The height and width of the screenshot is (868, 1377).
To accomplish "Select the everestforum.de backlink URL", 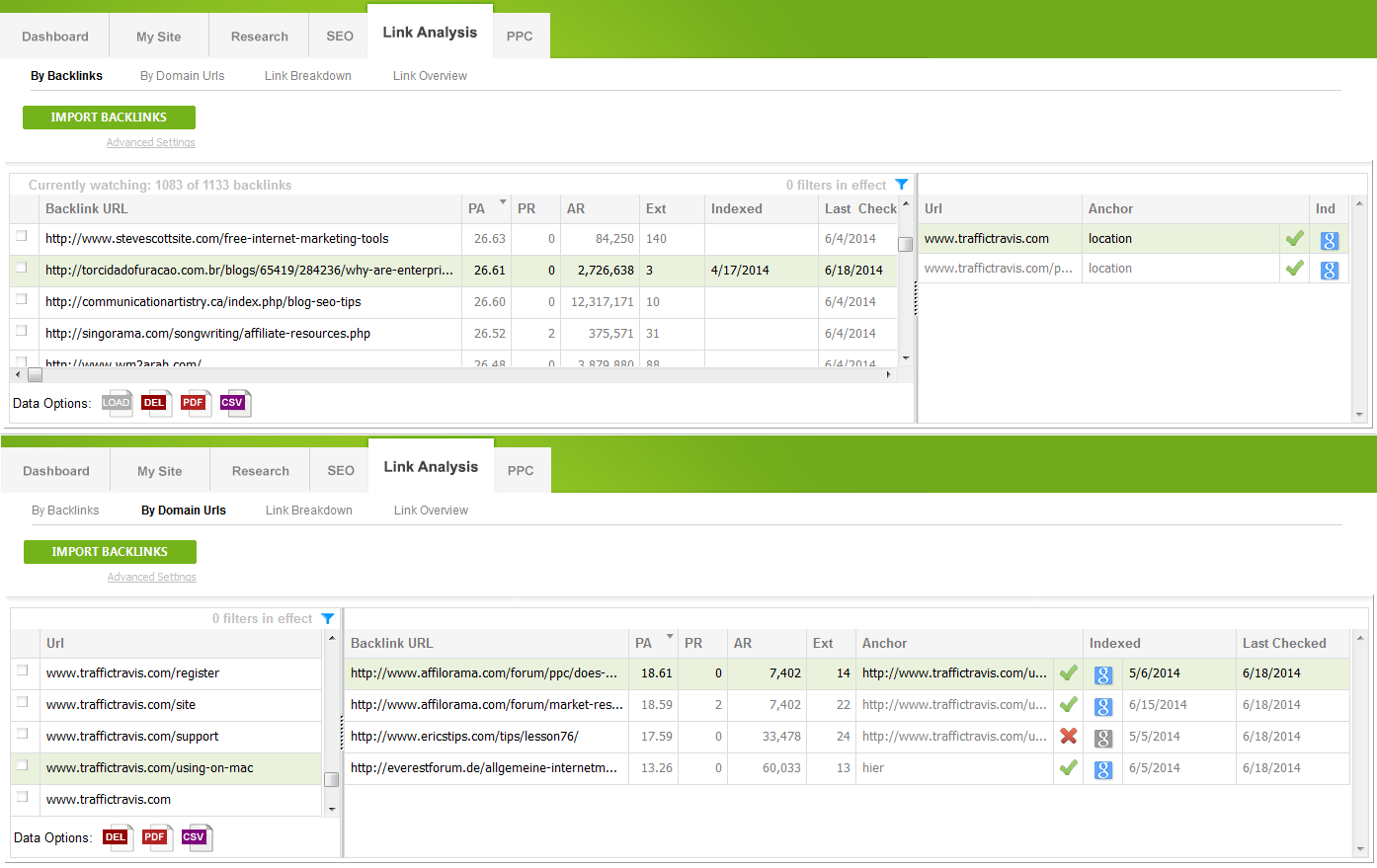I will (484, 768).
